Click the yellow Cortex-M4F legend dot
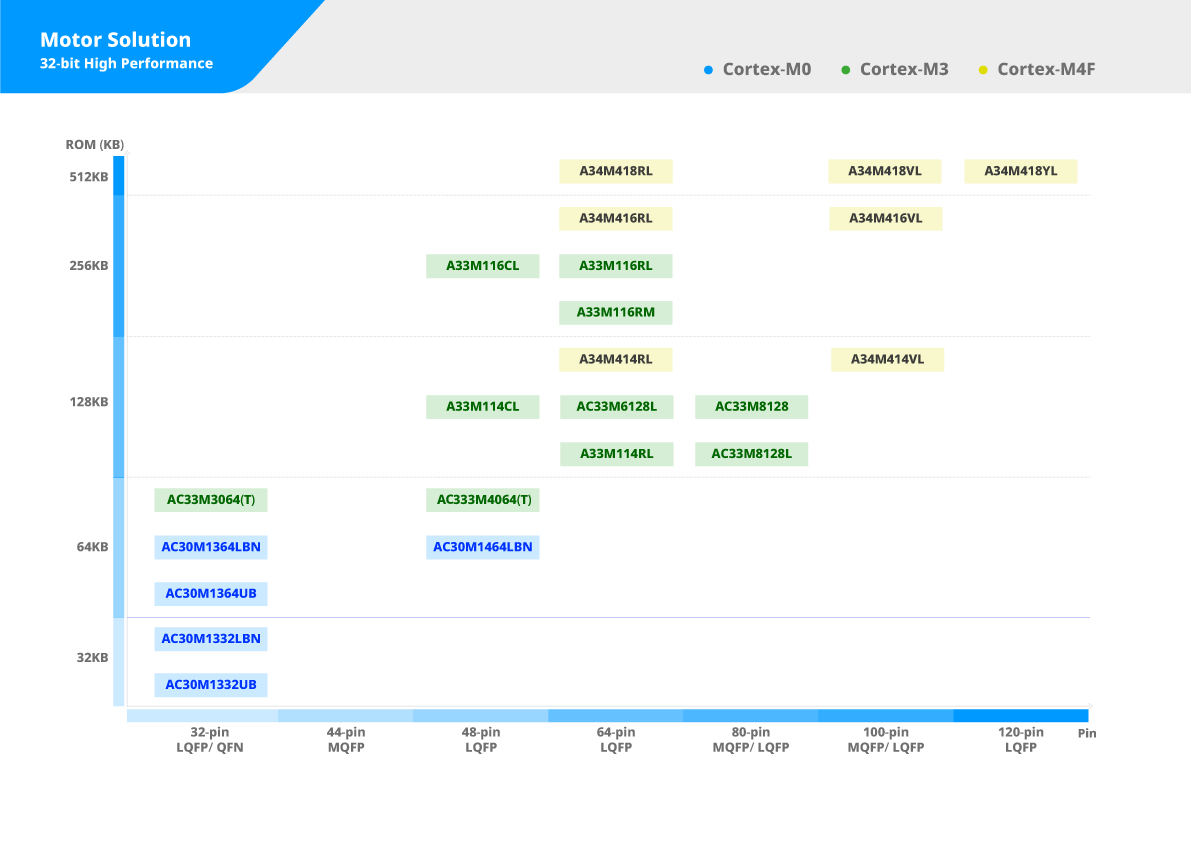 (983, 70)
